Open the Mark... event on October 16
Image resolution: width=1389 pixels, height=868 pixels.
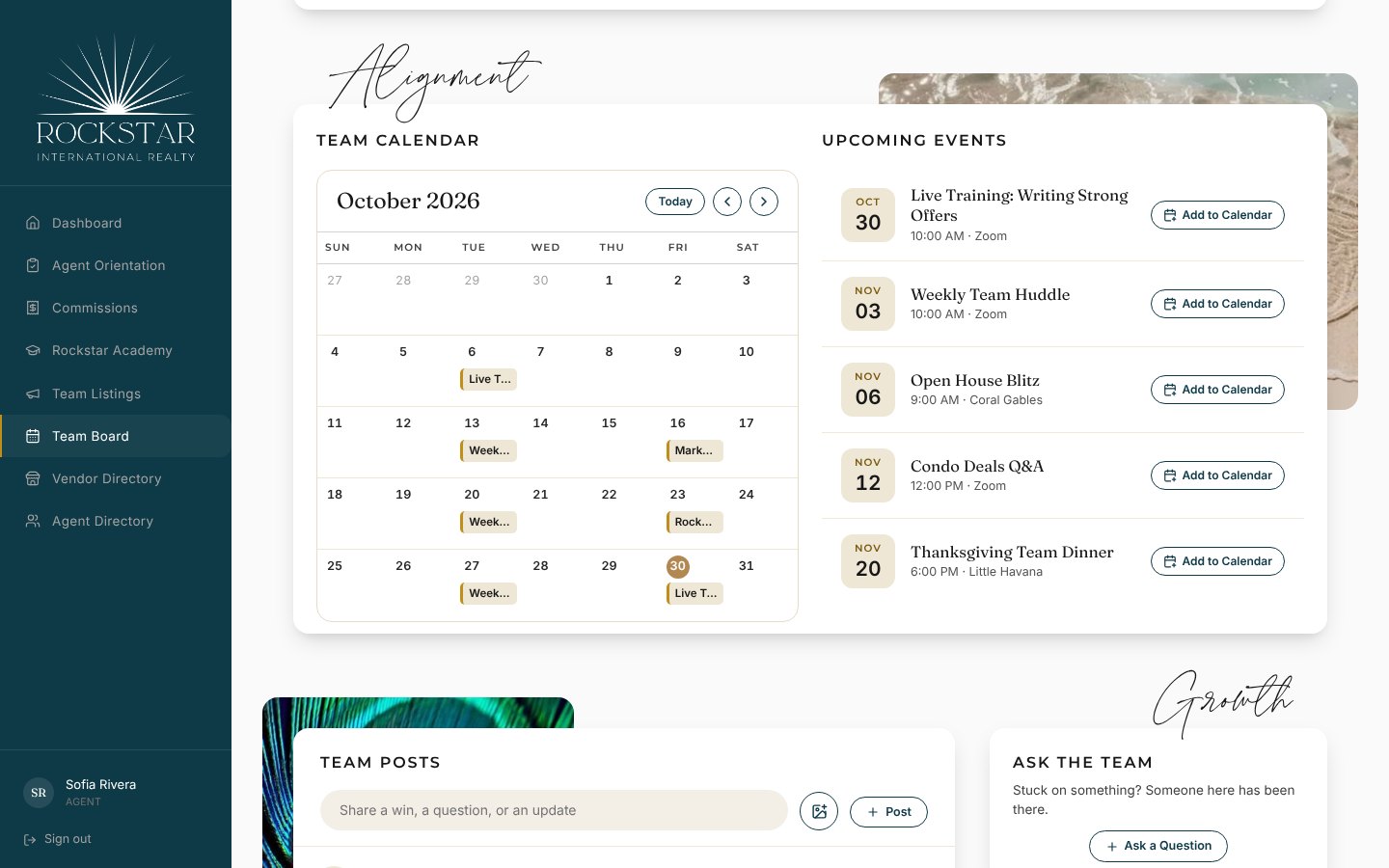click(x=694, y=450)
